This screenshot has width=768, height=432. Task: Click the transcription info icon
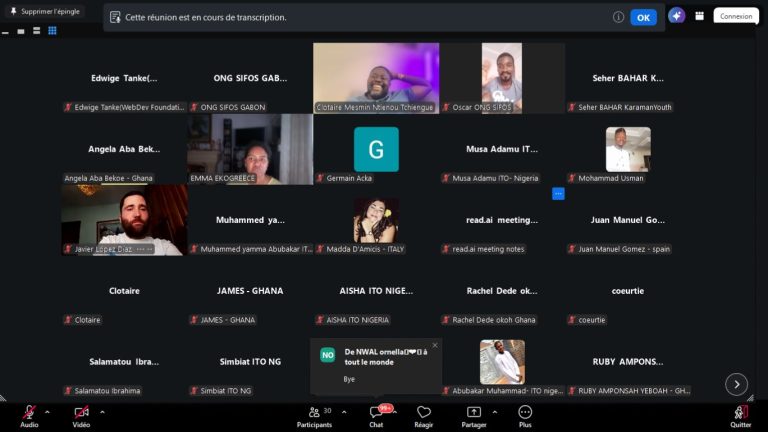(618, 17)
